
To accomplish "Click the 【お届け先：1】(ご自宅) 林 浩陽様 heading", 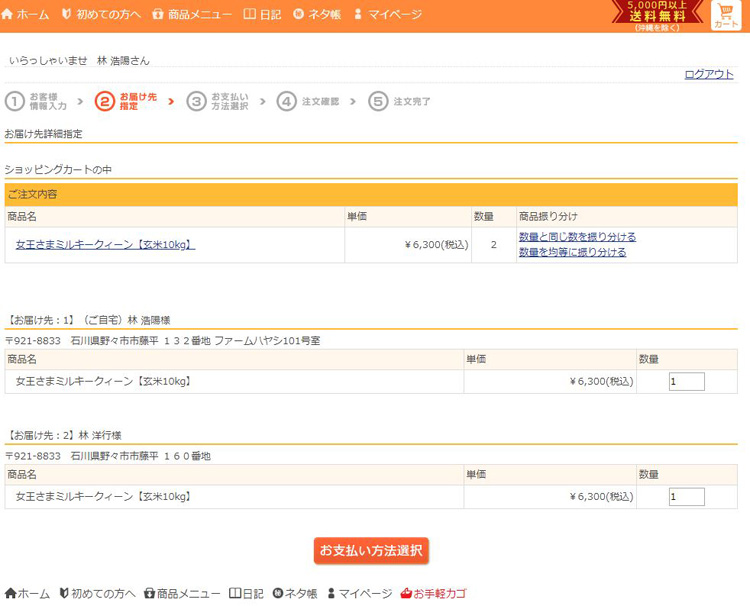I will (88, 320).
